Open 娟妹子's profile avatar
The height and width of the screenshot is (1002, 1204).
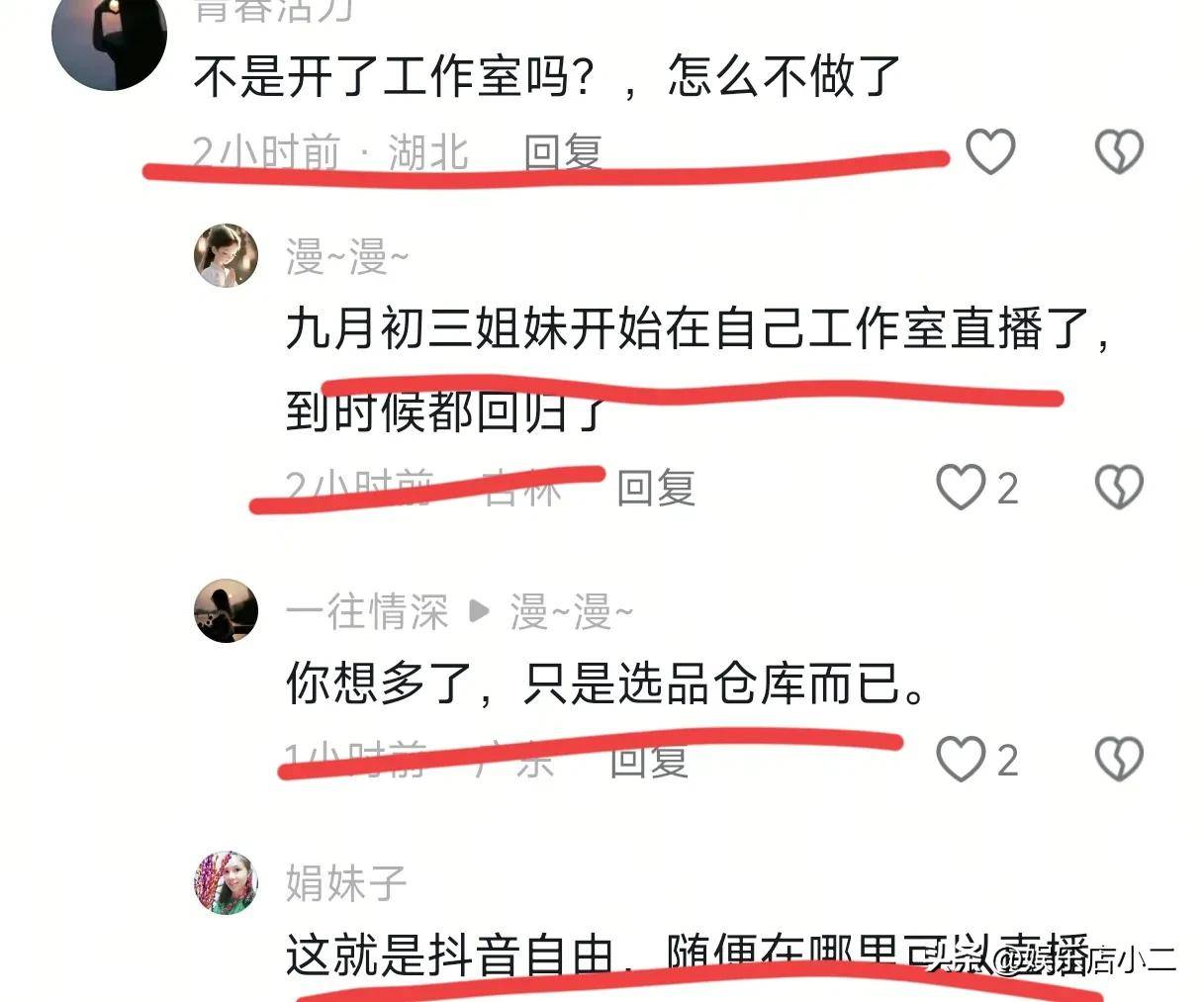226,881
